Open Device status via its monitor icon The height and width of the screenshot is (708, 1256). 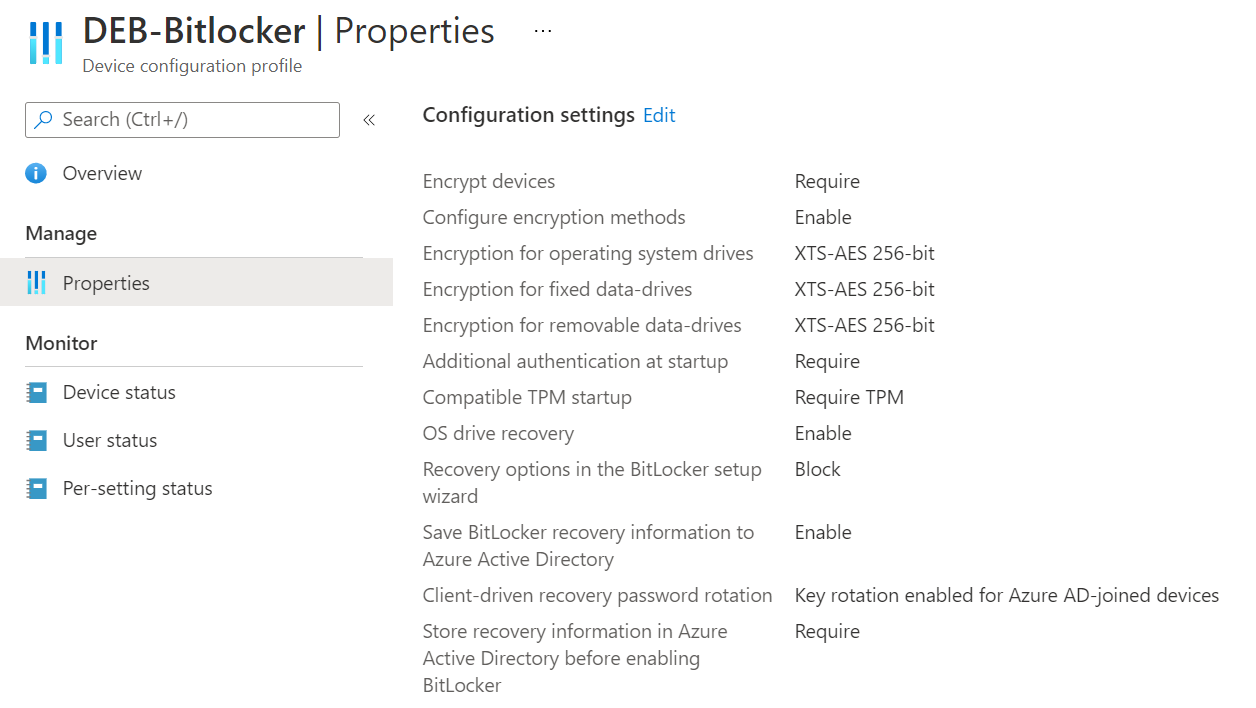point(37,392)
